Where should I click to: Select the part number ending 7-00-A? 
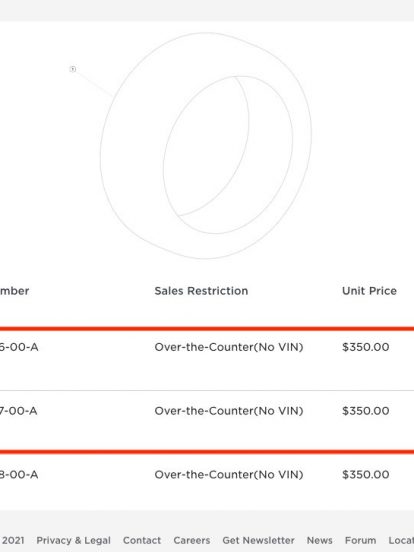[x=18, y=411]
